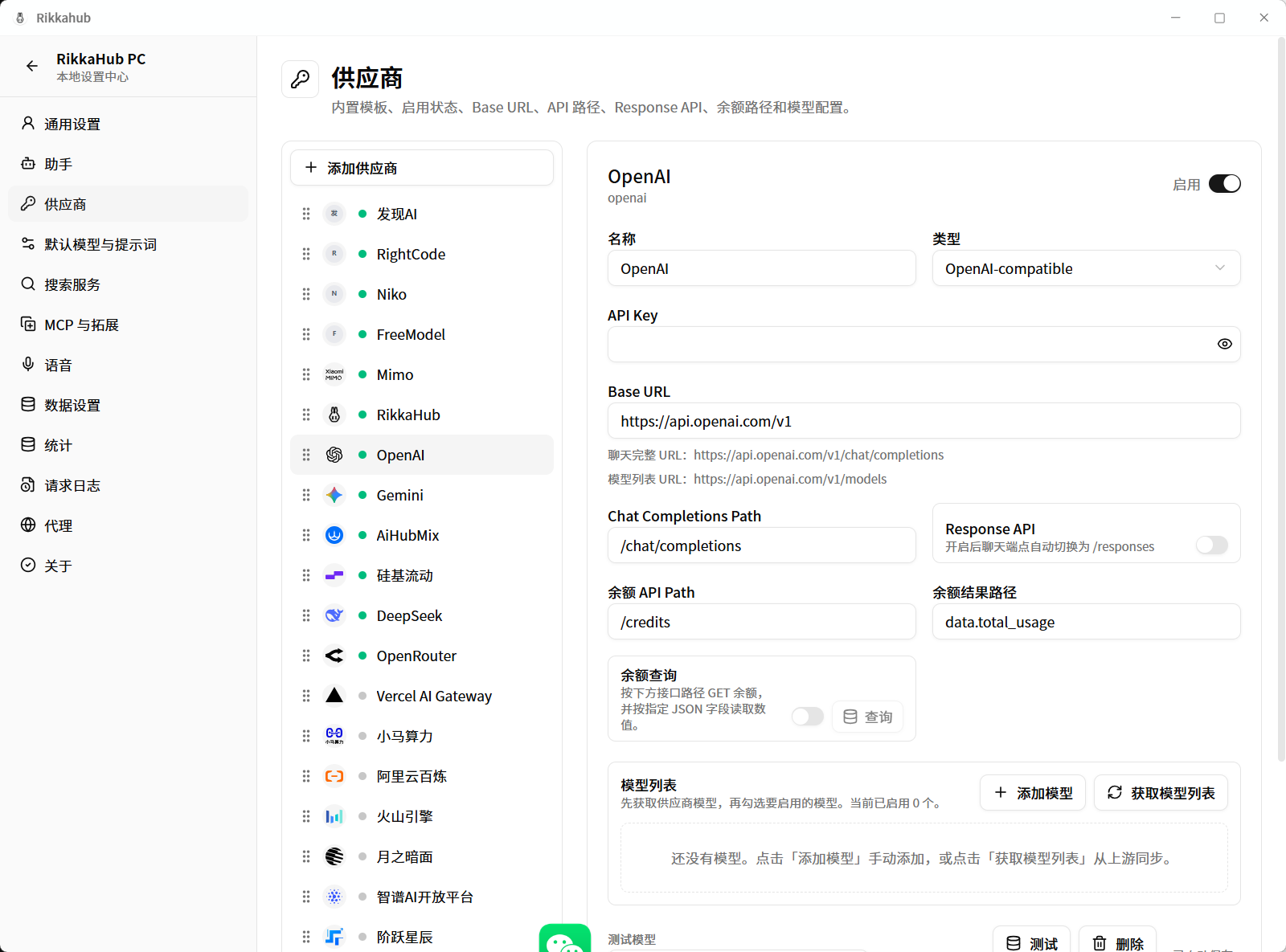Click the 阿里云百炼 logo icon

coord(334,776)
